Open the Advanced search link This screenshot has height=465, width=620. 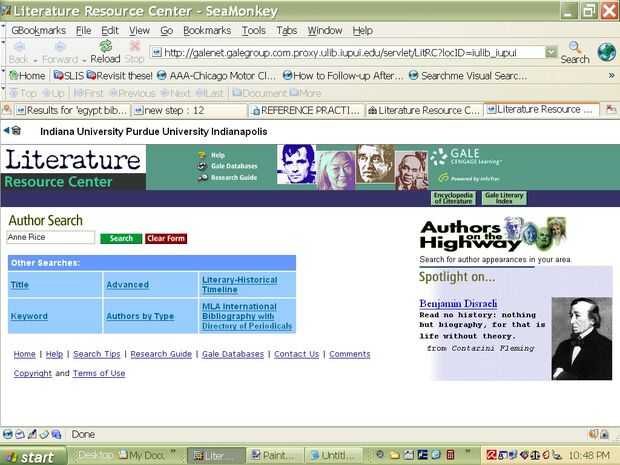pyautogui.click(x=128, y=285)
